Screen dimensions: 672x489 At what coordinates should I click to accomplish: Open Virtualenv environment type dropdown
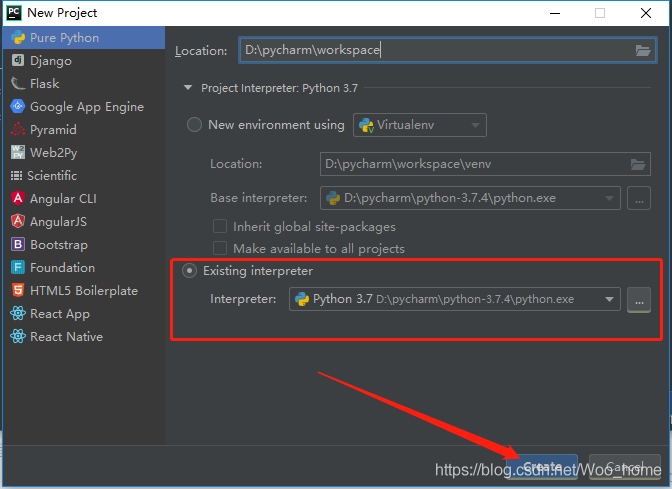pos(420,125)
